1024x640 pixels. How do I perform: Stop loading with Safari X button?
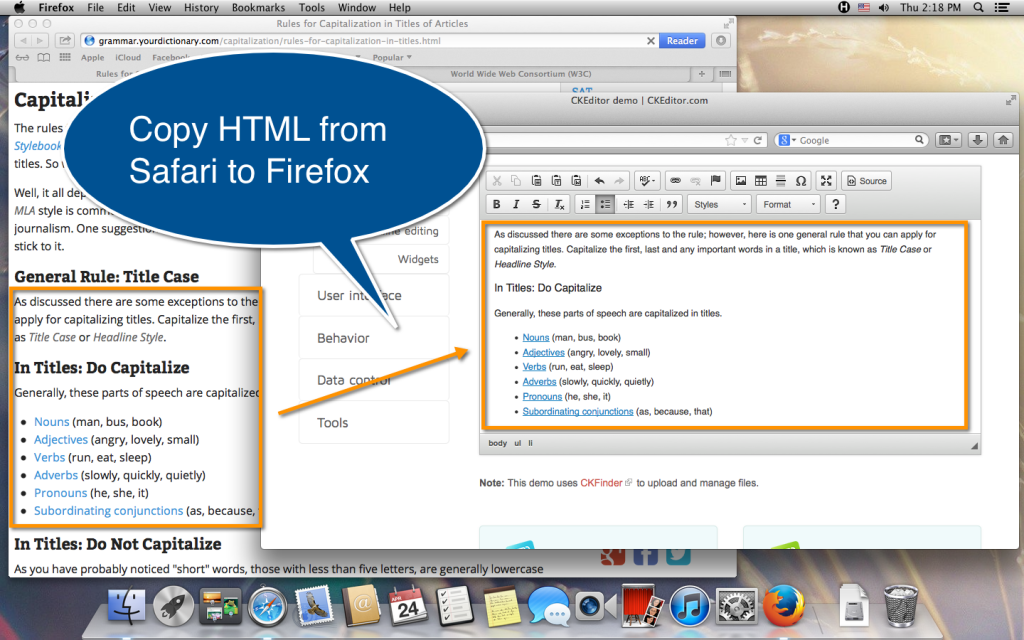tap(650, 40)
